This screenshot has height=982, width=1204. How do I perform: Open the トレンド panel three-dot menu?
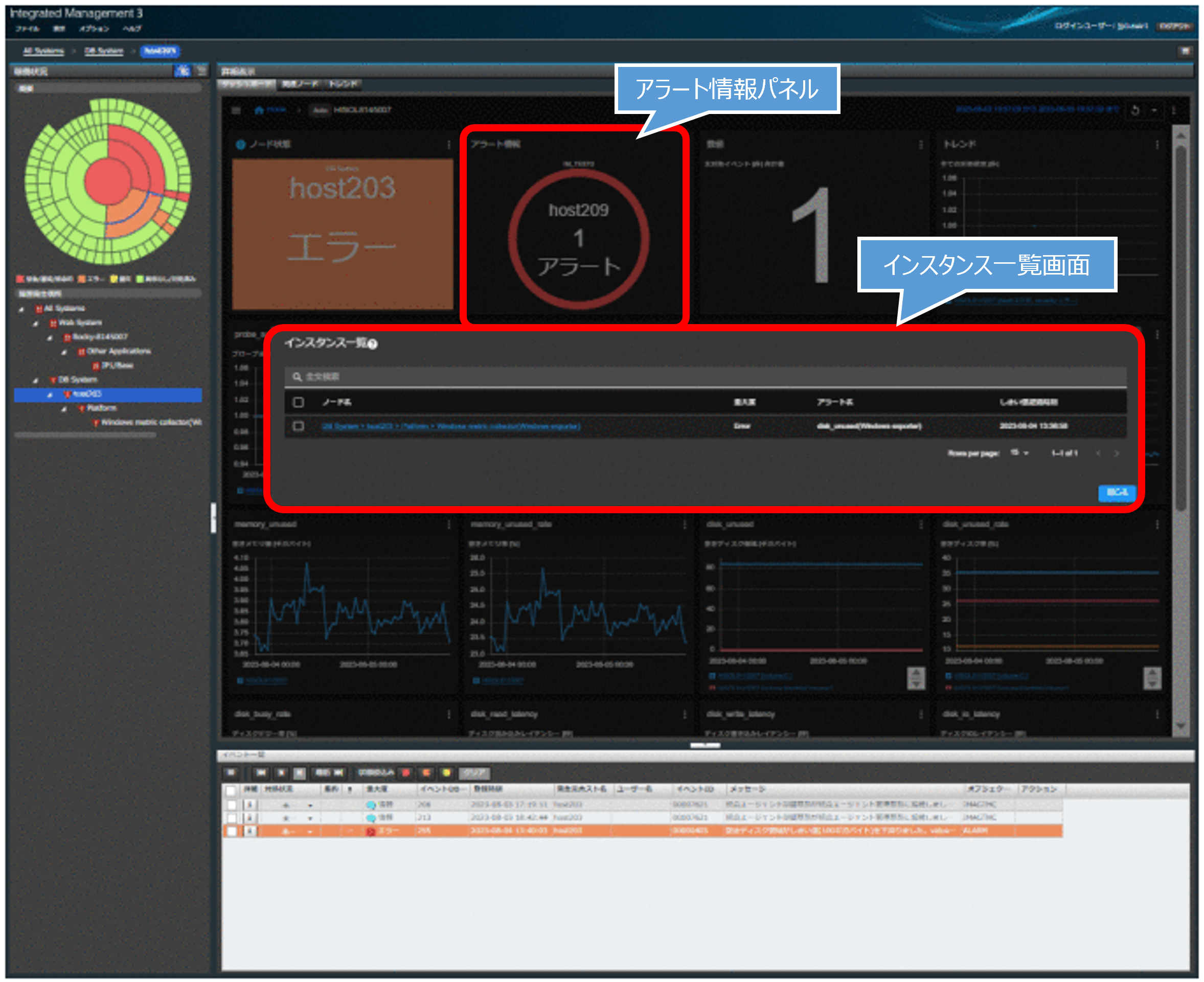(x=1157, y=145)
